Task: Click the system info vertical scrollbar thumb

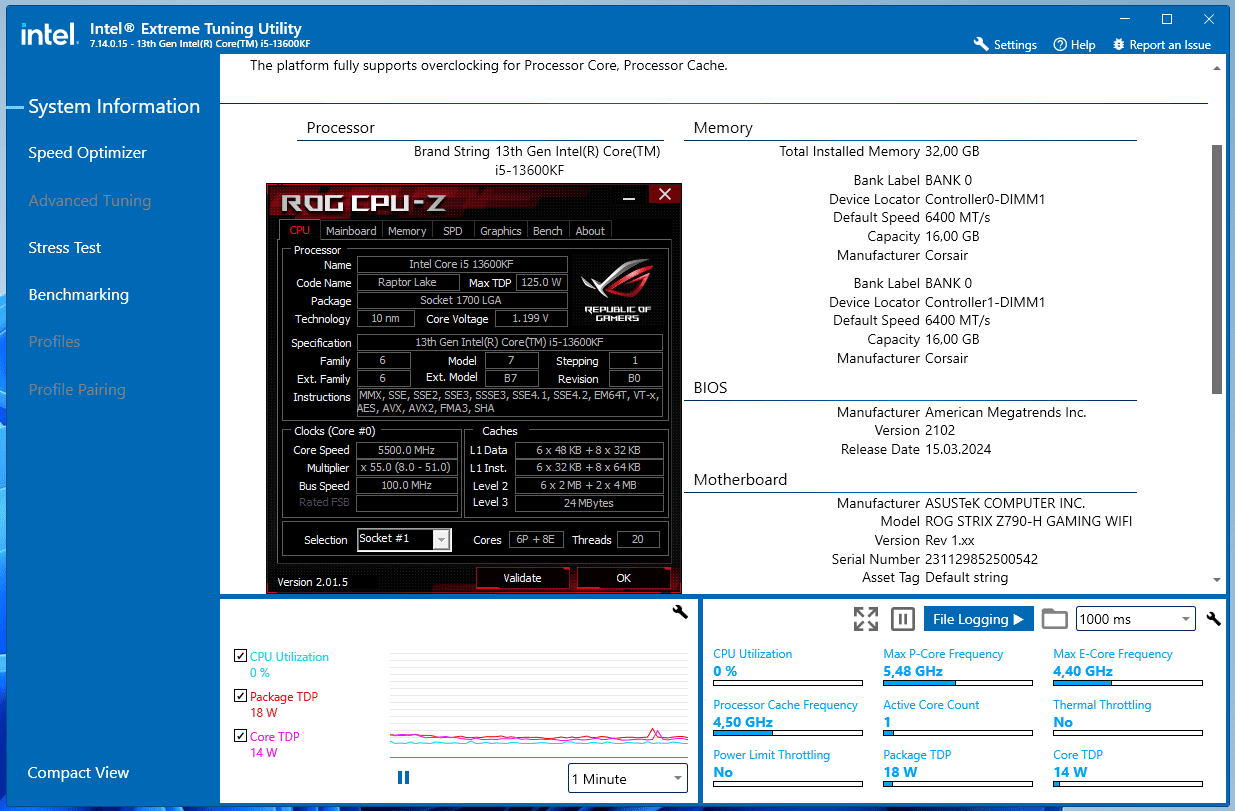Action: (1217, 268)
